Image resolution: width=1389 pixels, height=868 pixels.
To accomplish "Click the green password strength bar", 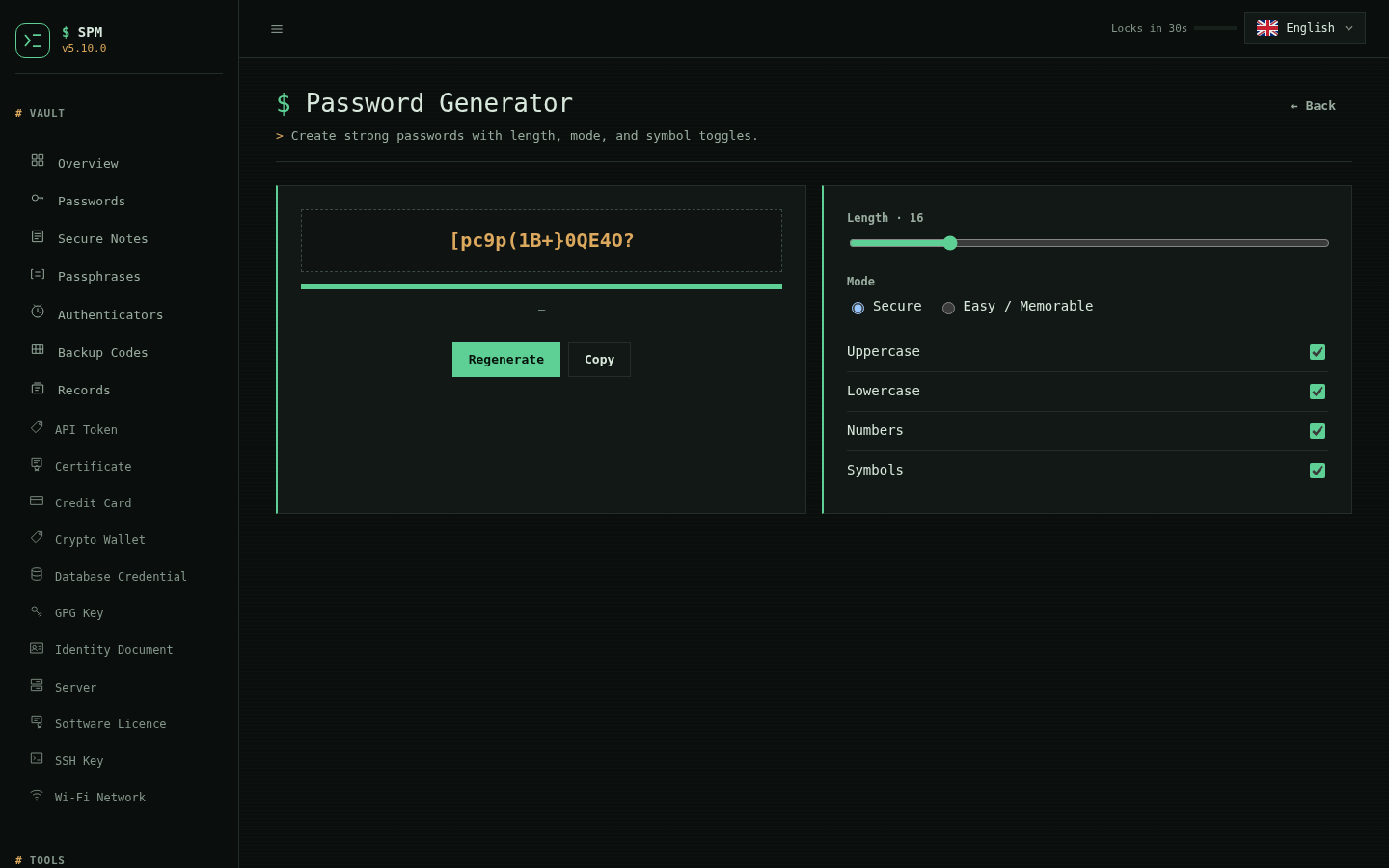I will (x=541, y=286).
